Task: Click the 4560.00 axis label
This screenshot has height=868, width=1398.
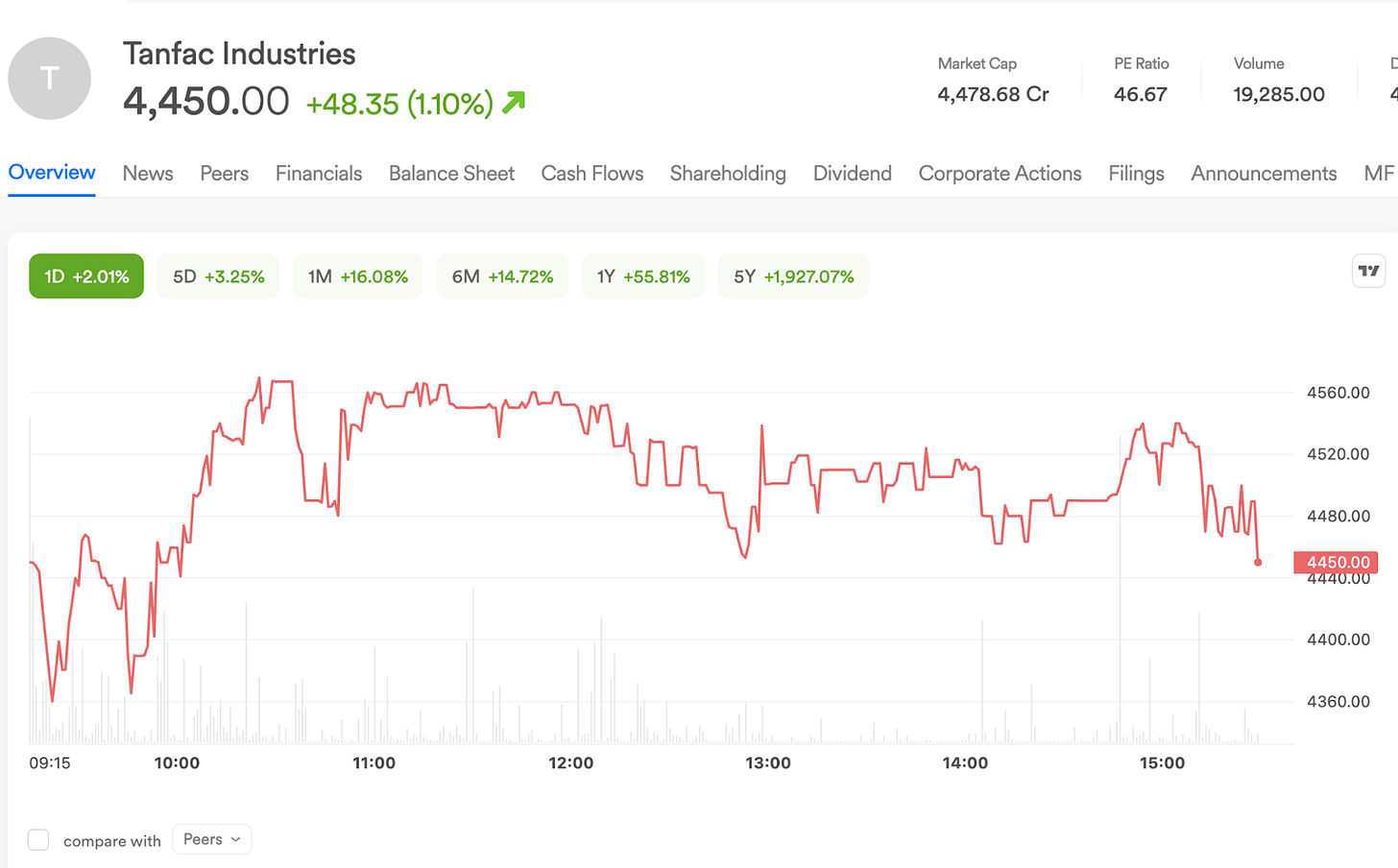Action: pyautogui.click(x=1338, y=393)
